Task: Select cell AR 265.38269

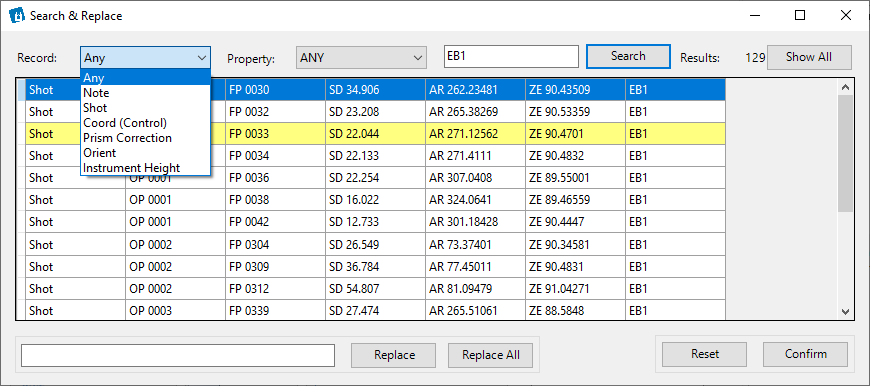Action: pyautogui.click(x=476, y=111)
